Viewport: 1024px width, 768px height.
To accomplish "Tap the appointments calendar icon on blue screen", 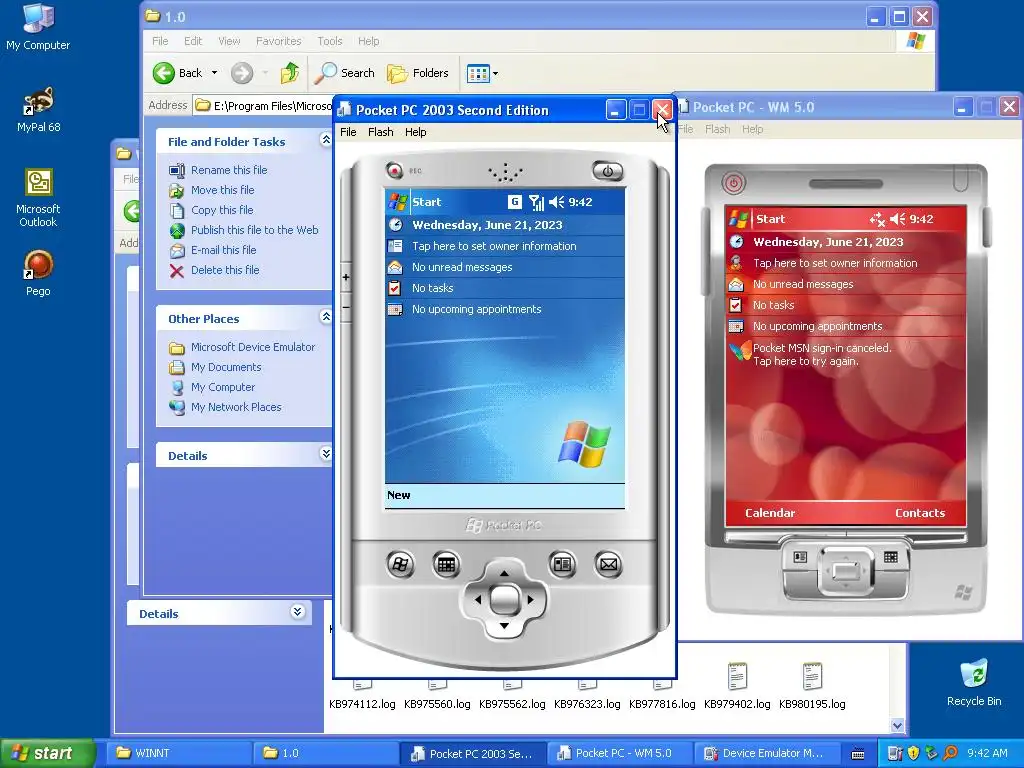I will point(395,309).
